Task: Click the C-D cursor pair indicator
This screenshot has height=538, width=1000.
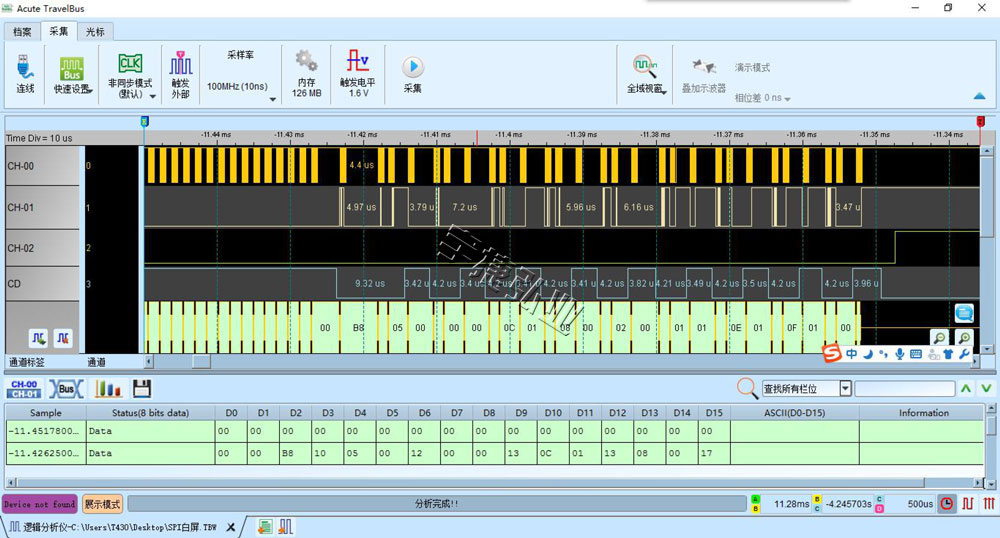Action: coord(879,504)
